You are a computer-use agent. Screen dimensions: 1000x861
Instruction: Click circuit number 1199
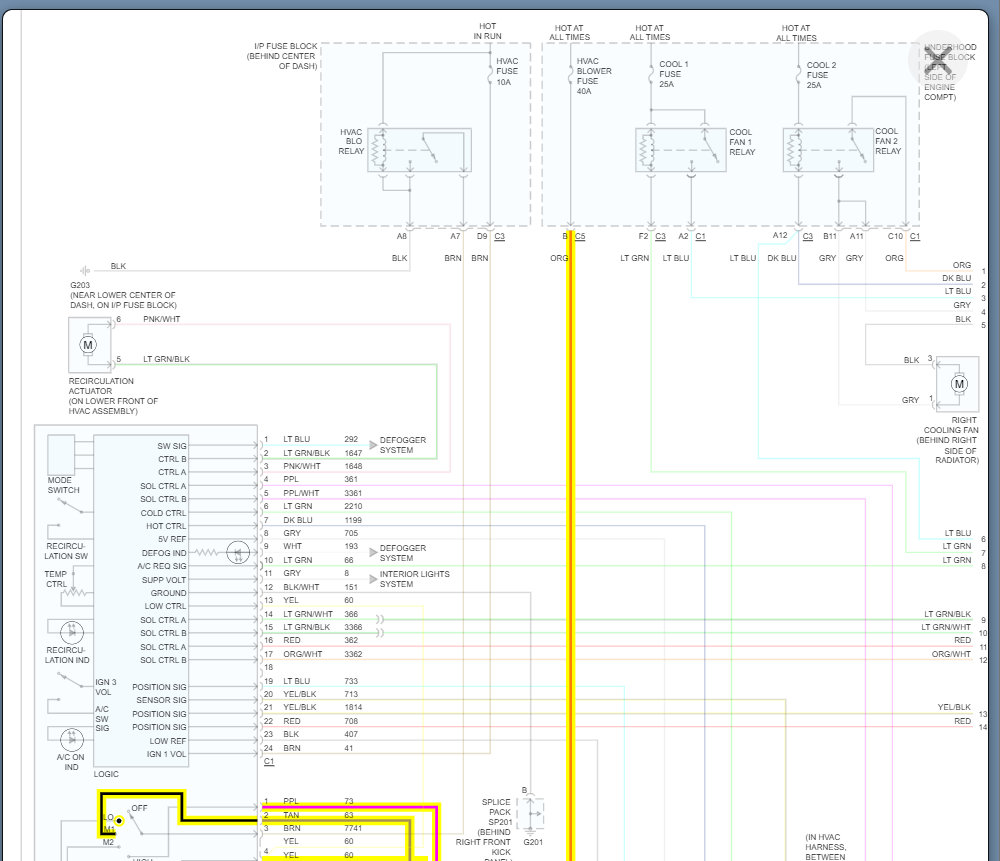[x=353, y=520]
